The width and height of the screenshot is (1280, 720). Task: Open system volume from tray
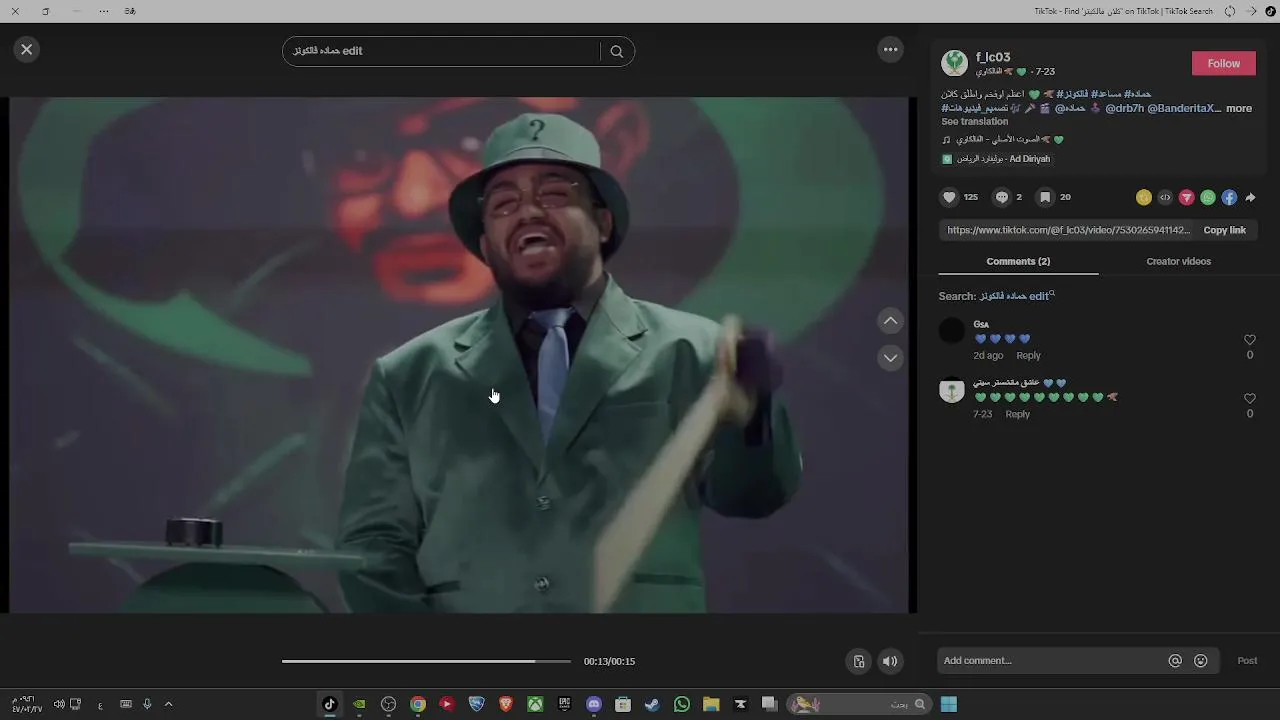(x=59, y=704)
